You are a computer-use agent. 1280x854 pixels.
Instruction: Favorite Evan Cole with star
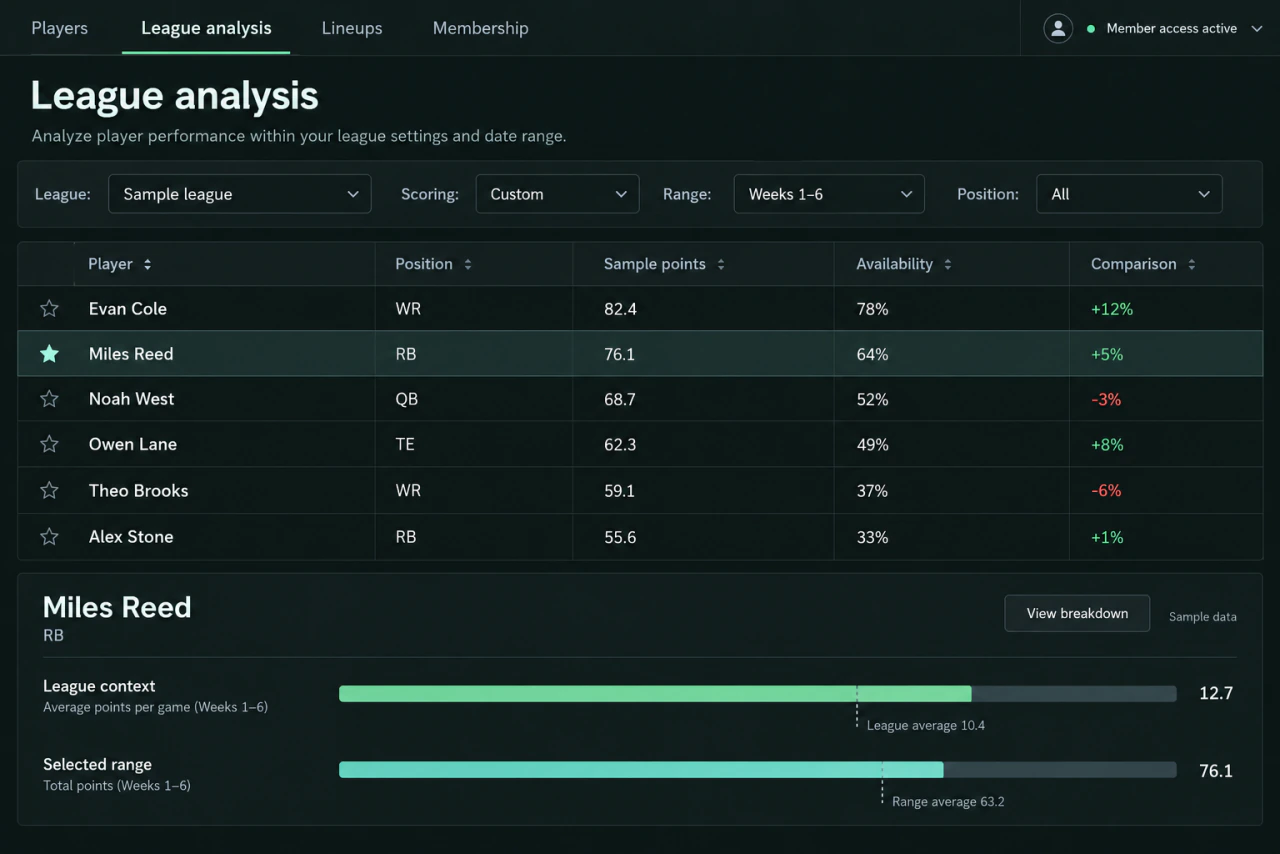(49, 309)
